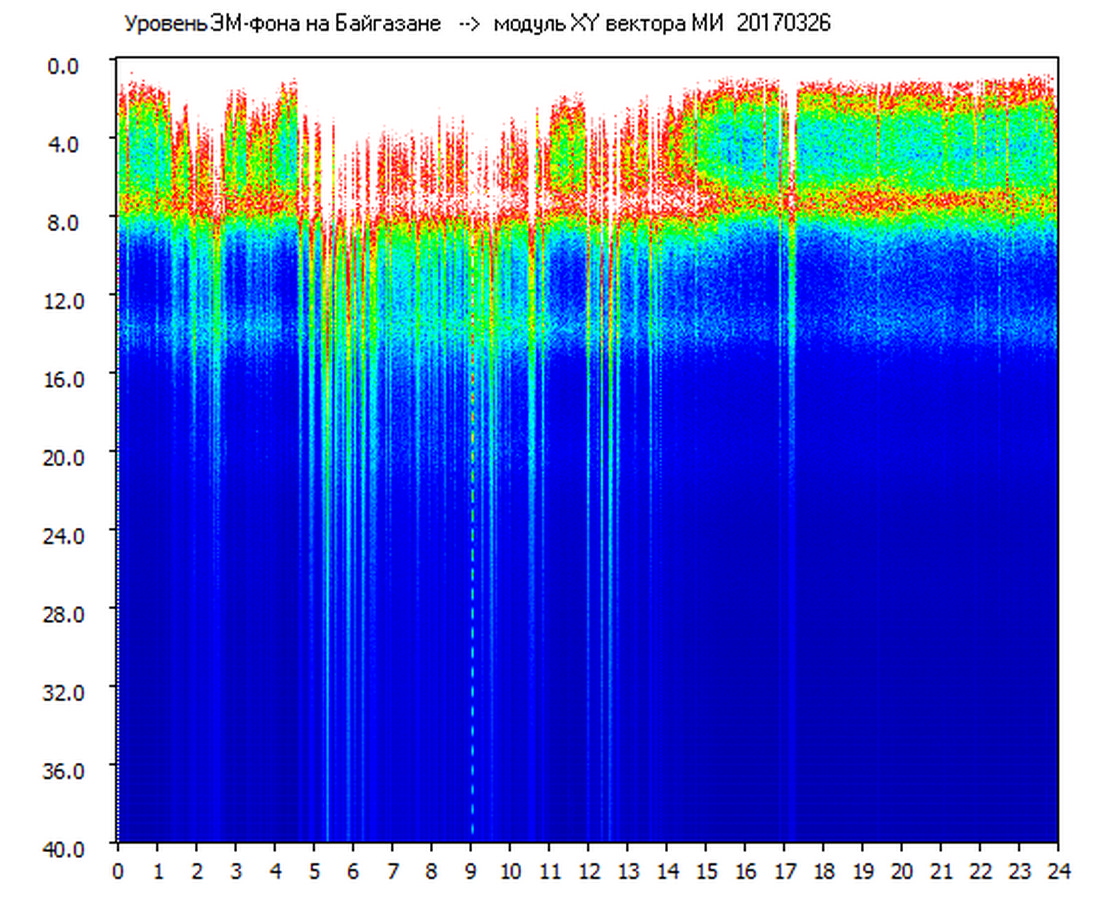Click hour 24 label on horizontal axis
Screen dimensions: 1096x900
click(x=1058, y=871)
